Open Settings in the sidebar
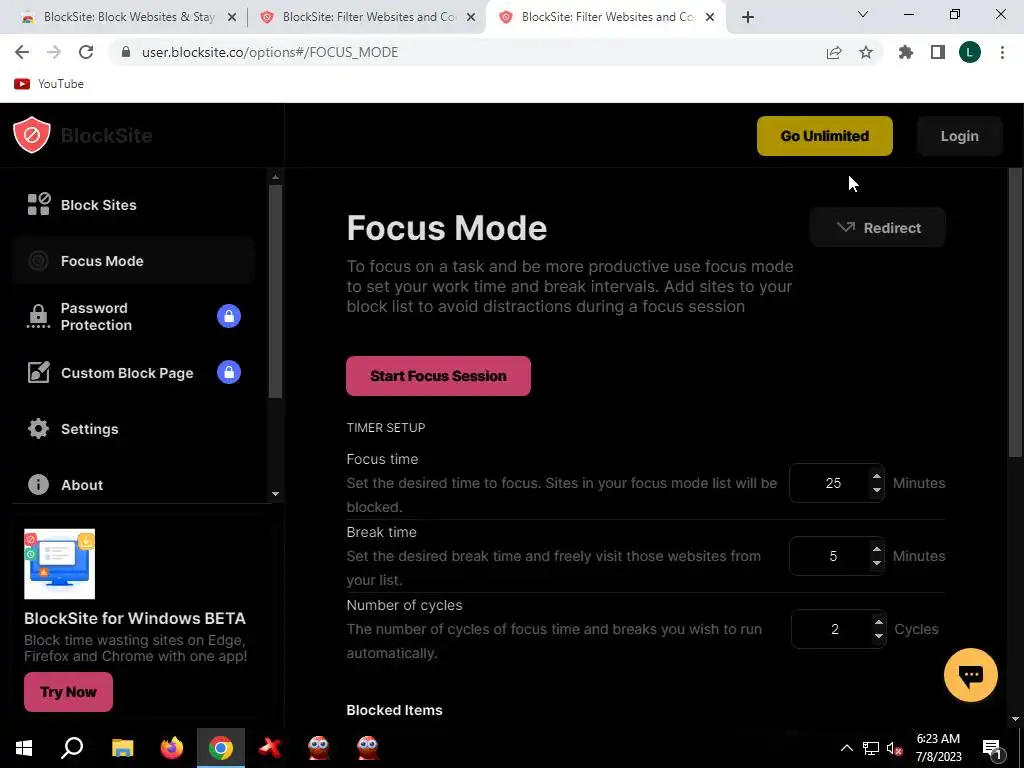1024x768 pixels. tap(133, 428)
